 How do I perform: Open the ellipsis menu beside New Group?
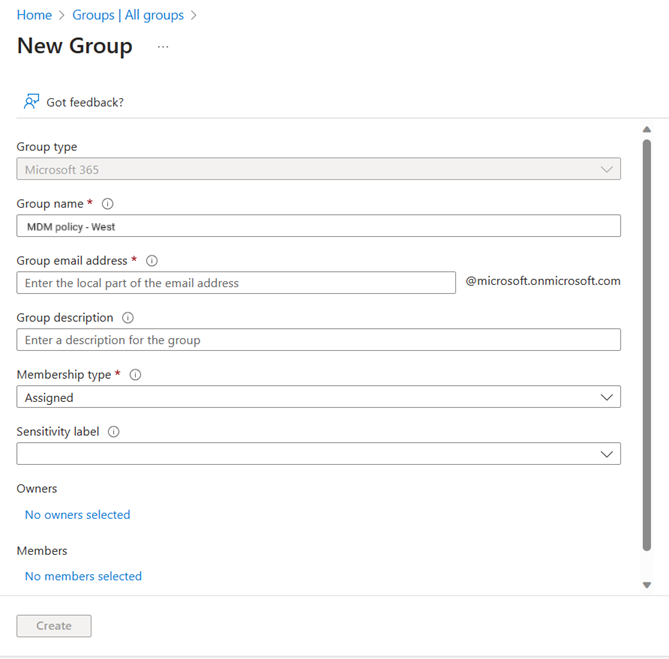tap(163, 47)
